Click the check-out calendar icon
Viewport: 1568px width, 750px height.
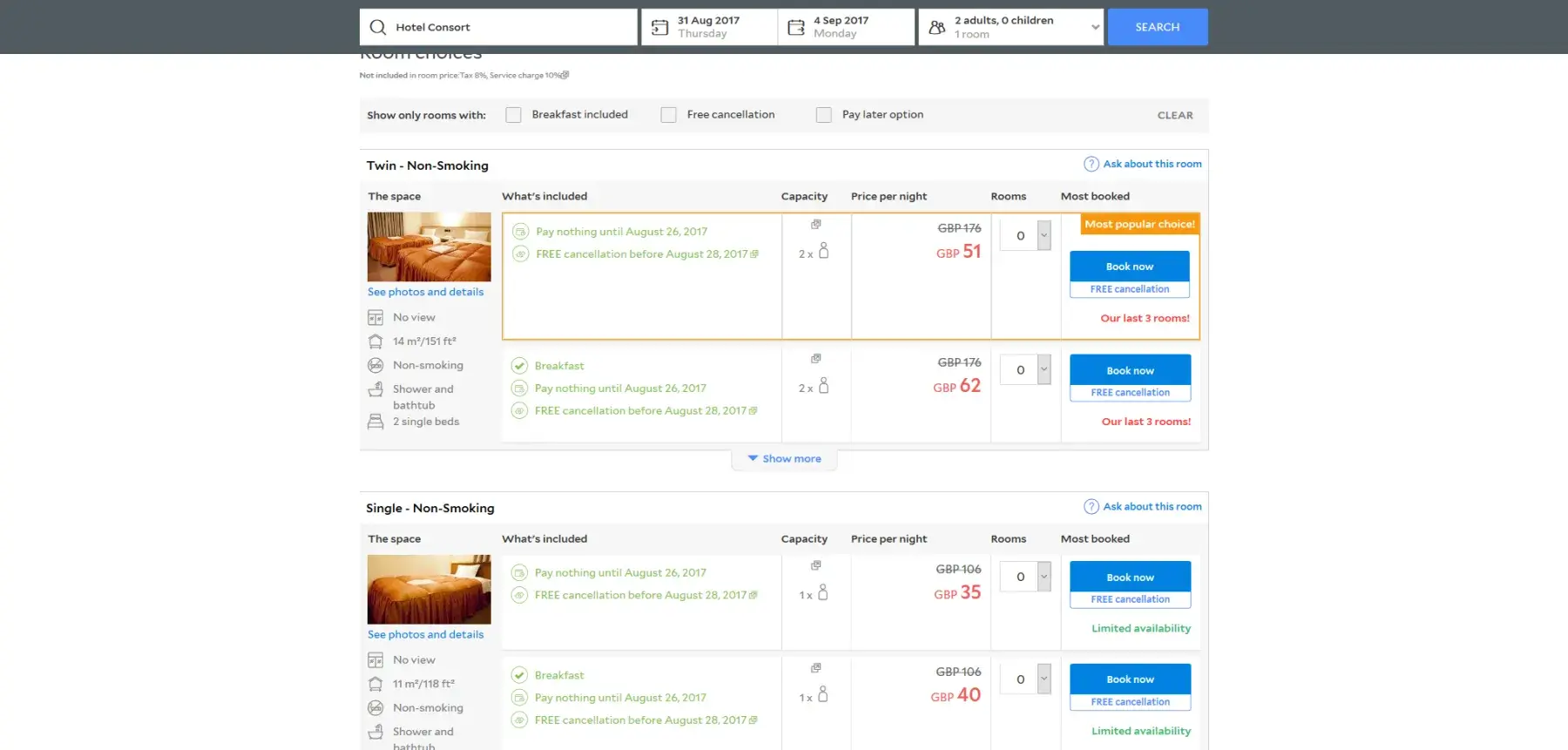(796, 28)
